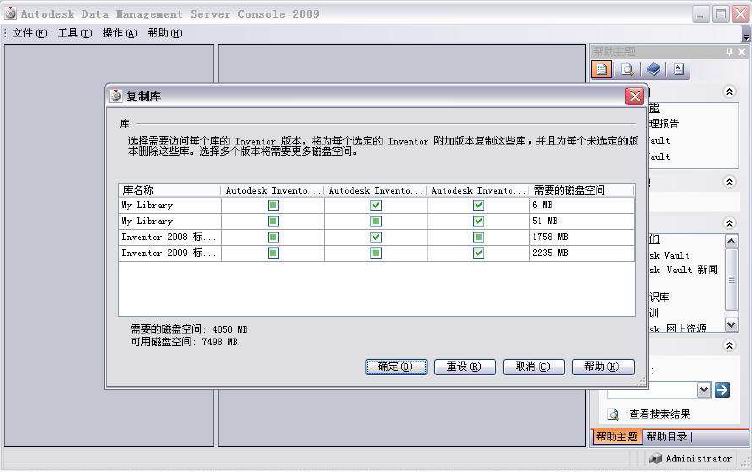Click the blue go arrow beside search box
Viewport: 752px width, 472px height.
tap(722, 389)
